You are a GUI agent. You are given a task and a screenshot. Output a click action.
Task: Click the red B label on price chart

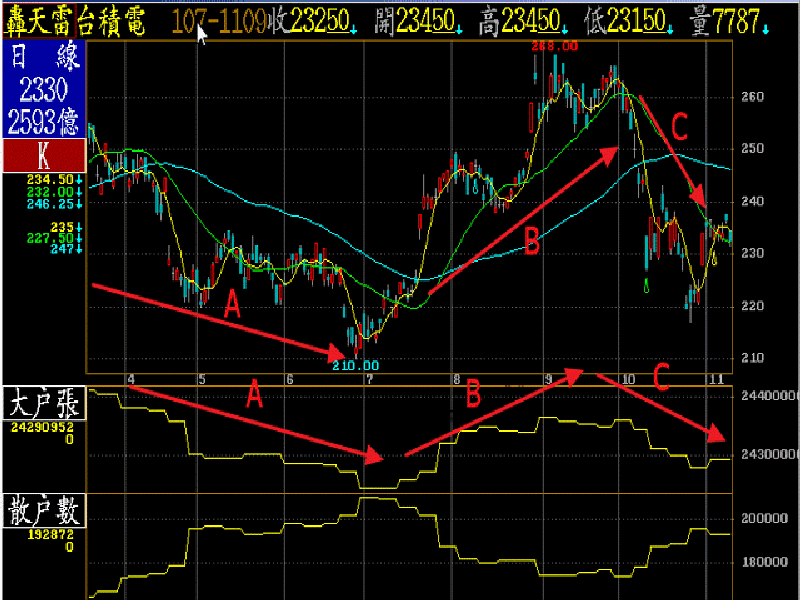tap(531, 239)
